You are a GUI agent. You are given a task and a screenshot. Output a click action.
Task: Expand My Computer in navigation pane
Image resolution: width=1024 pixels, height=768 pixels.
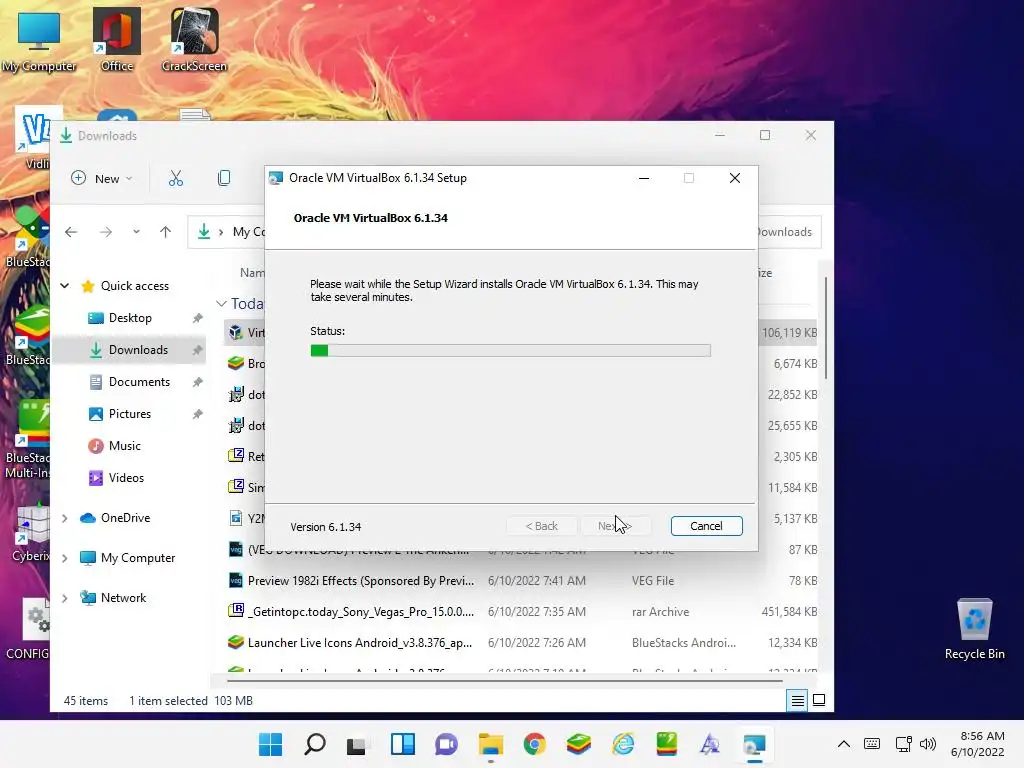click(65, 558)
